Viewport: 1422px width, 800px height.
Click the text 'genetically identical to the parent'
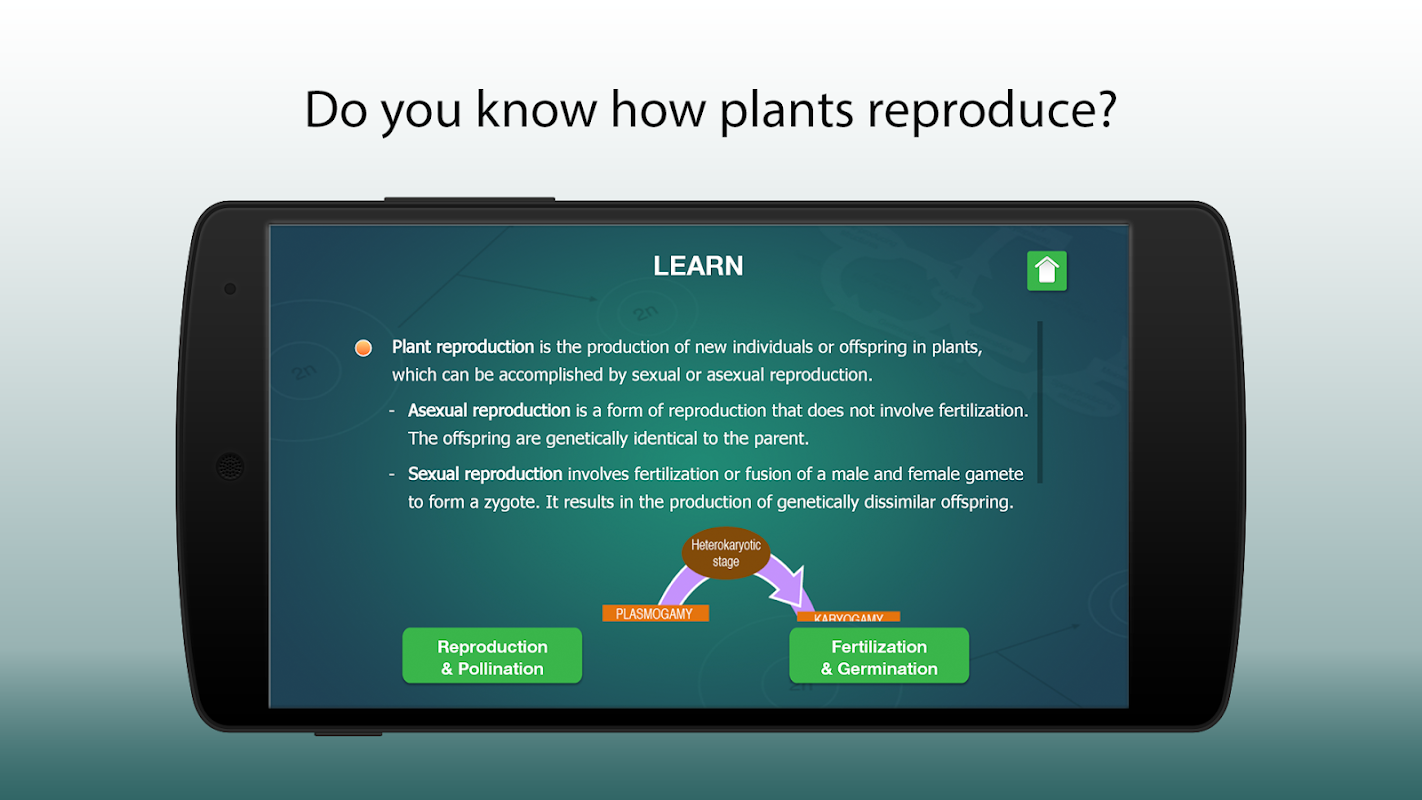click(676, 438)
